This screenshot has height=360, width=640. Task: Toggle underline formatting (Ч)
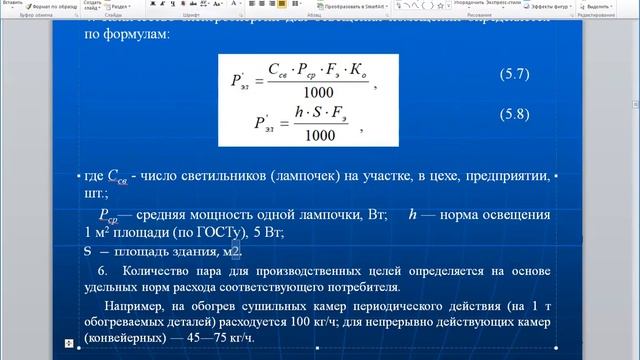[173, 4]
